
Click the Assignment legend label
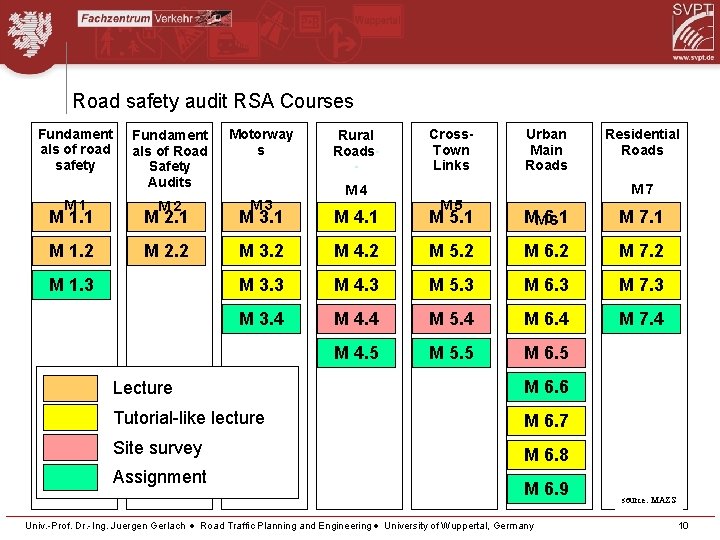[x=160, y=477]
